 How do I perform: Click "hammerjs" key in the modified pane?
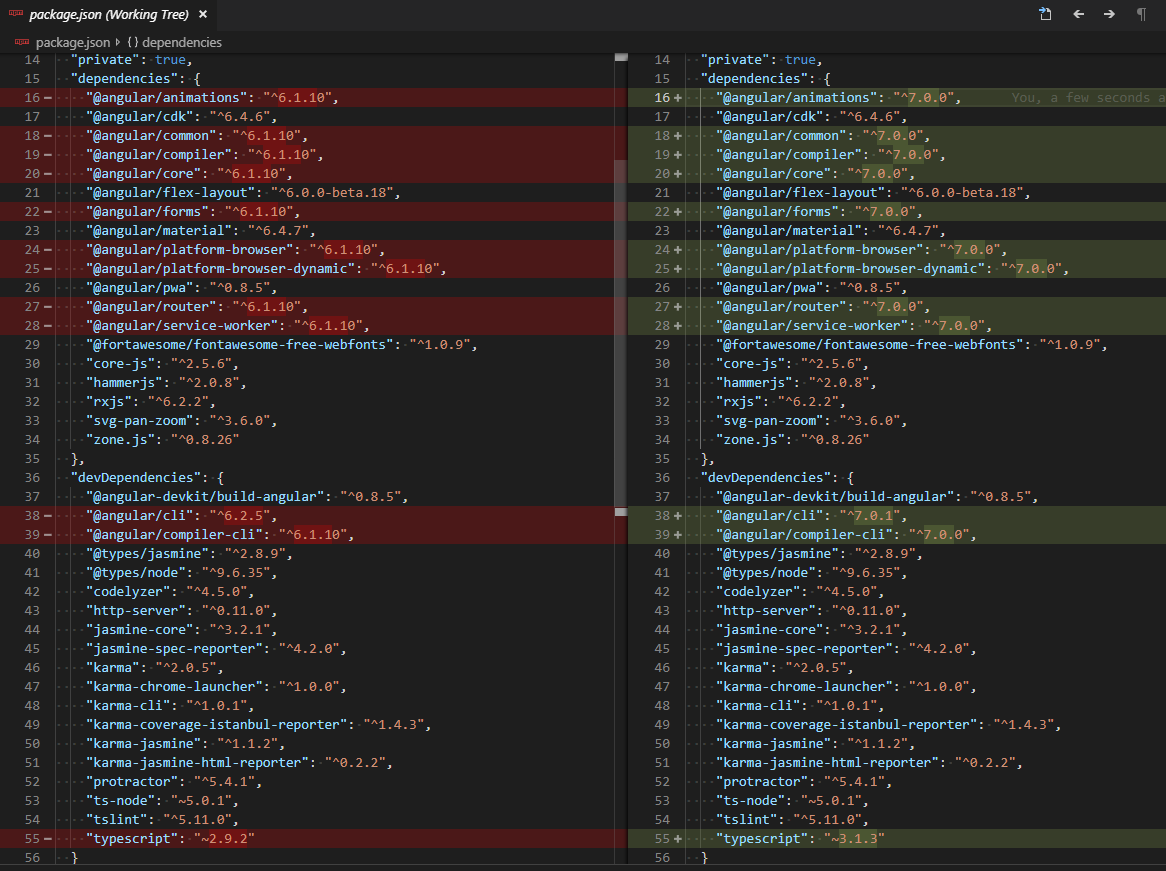coord(754,382)
